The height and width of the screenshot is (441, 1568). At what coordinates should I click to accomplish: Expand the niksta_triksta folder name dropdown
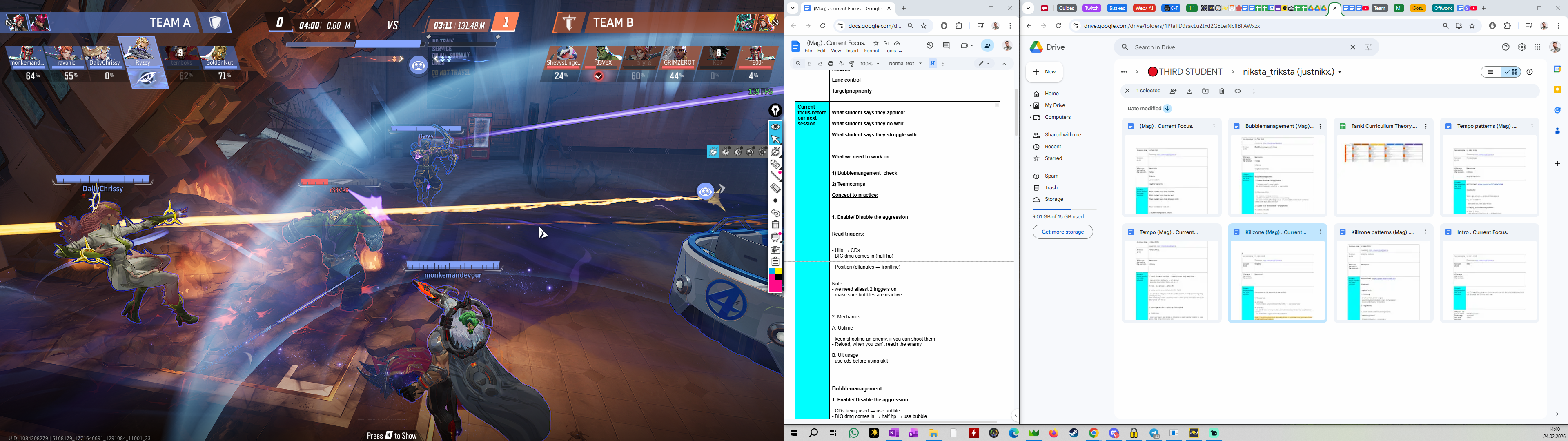point(1340,72)
